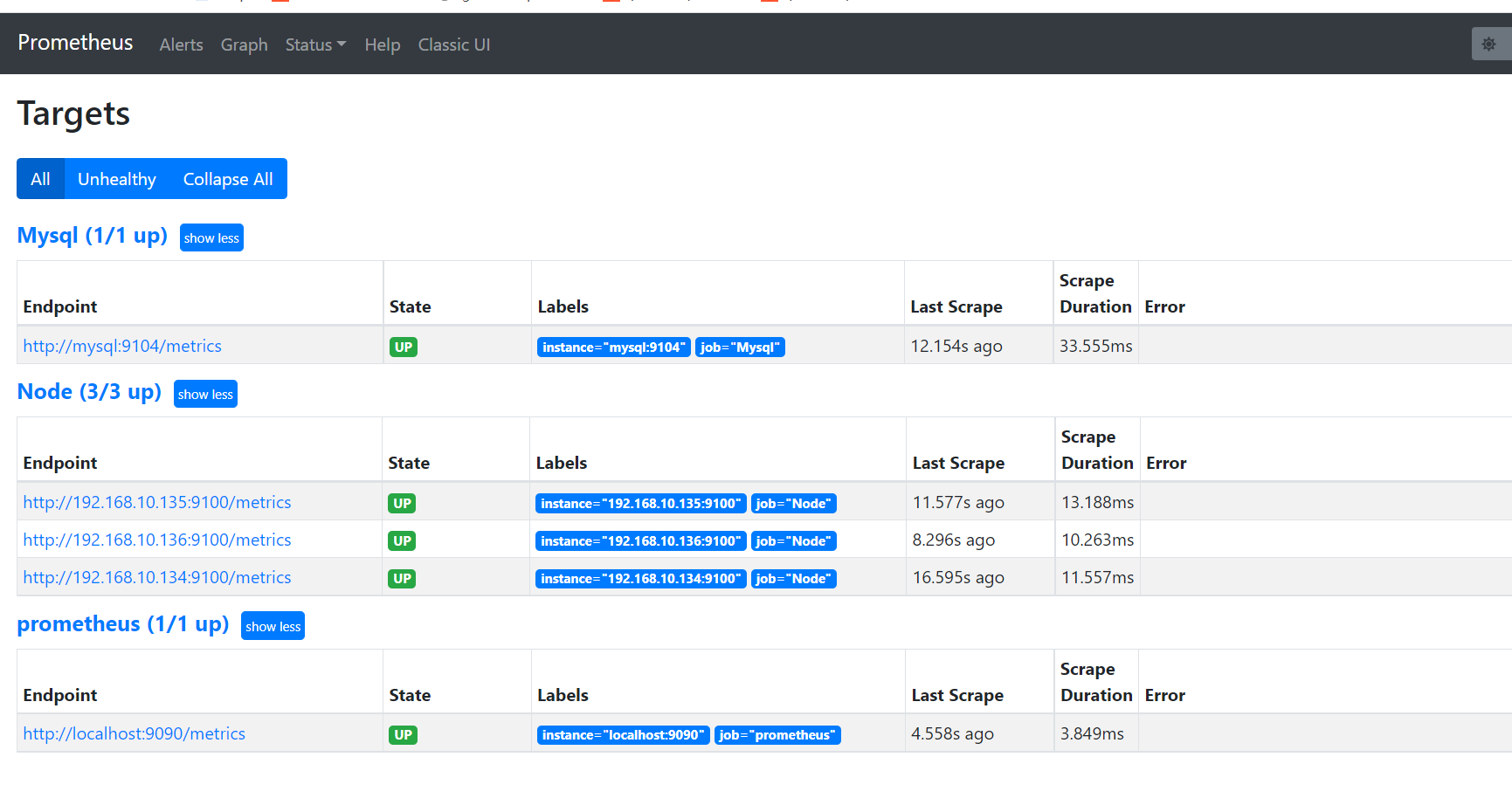Viewport: 1512px width, 805px height.
Task: Click the job="Node" badge for 192.168.10.136
Action: (794, 540)
